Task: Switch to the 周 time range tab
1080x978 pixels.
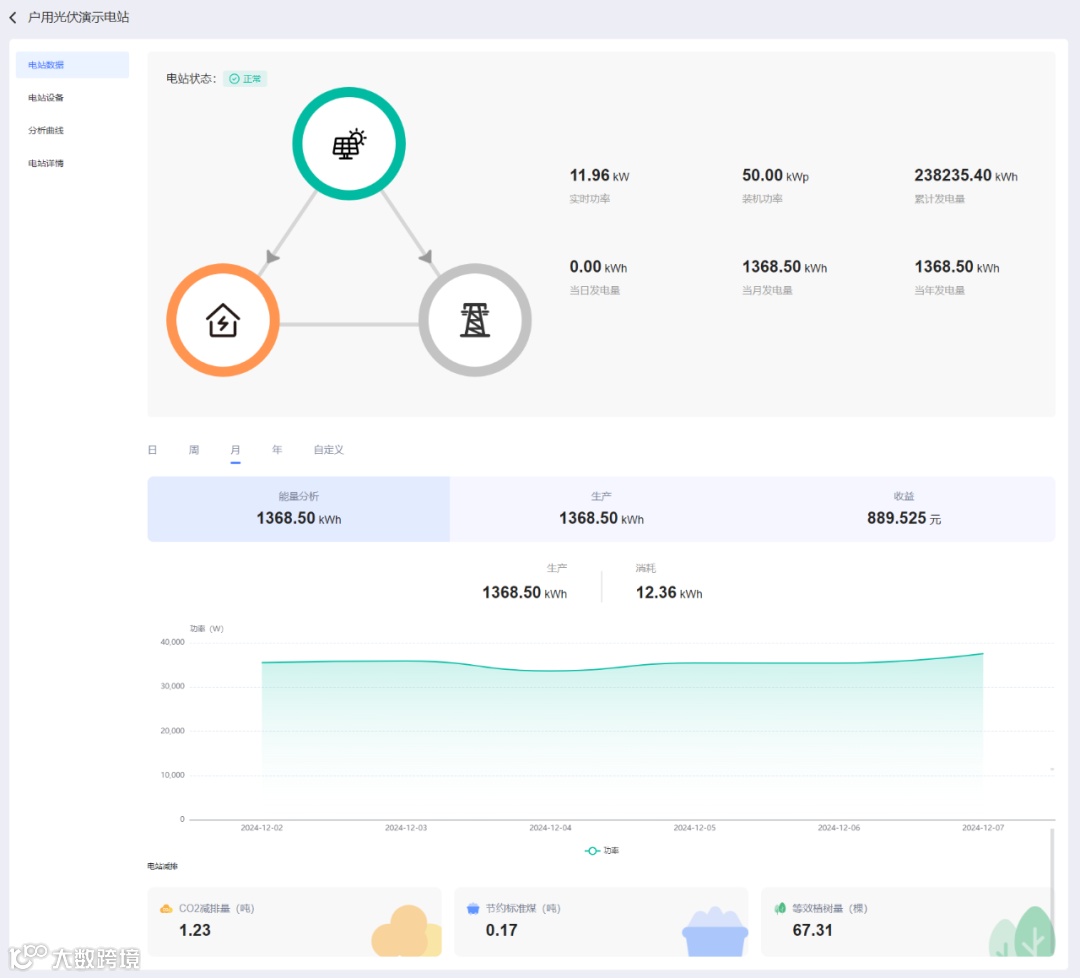Action: (194, 450)
